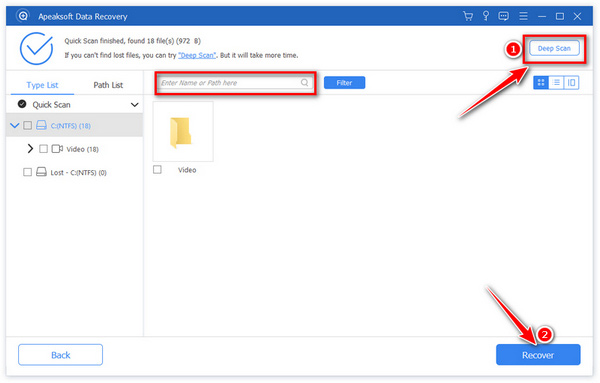Click the search magnifier icon
The height and width of the screenshot is (383, 600).
pos(304,82)
